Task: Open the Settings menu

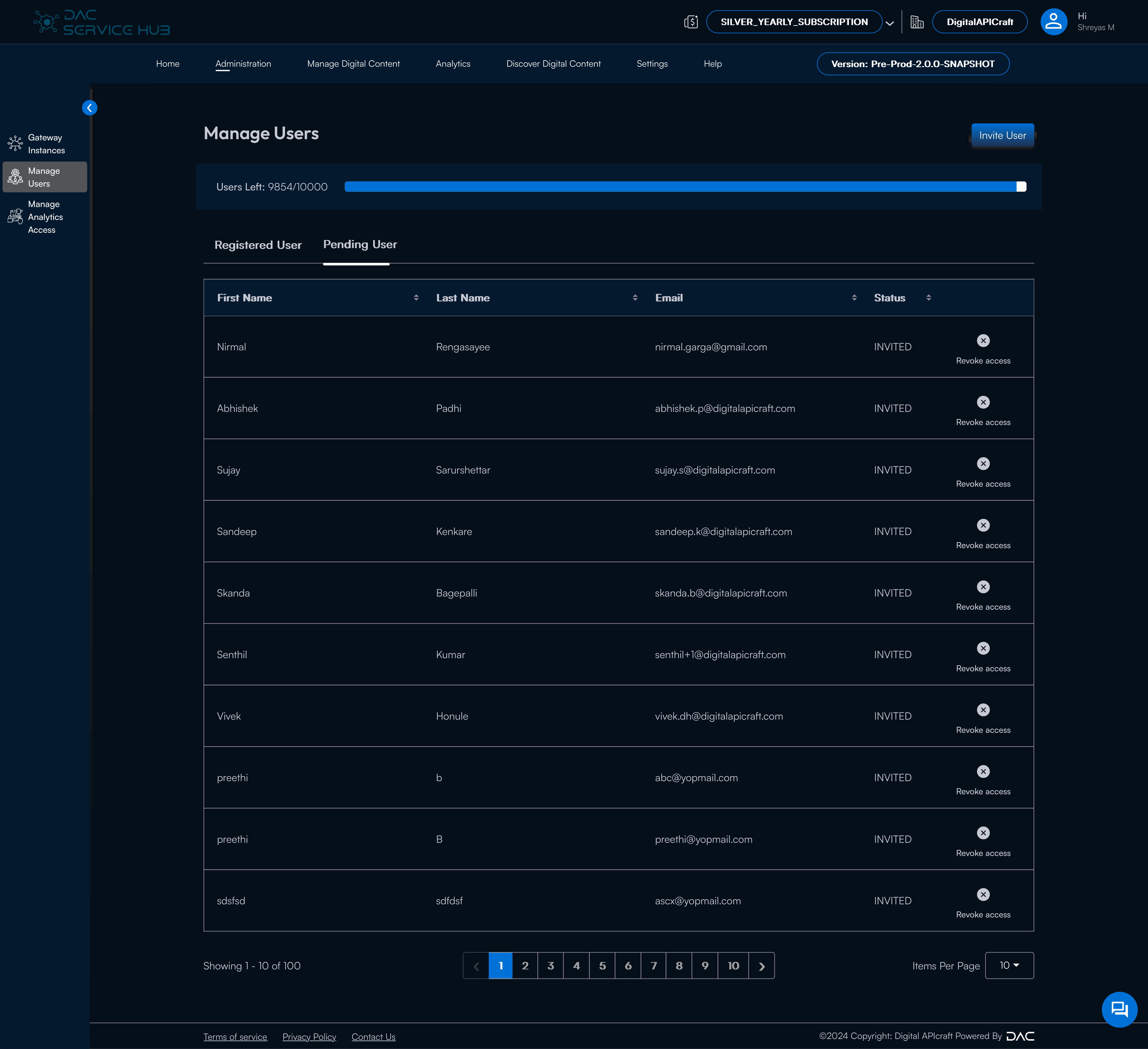Action: pyautogui.click(x=652, y=64)
